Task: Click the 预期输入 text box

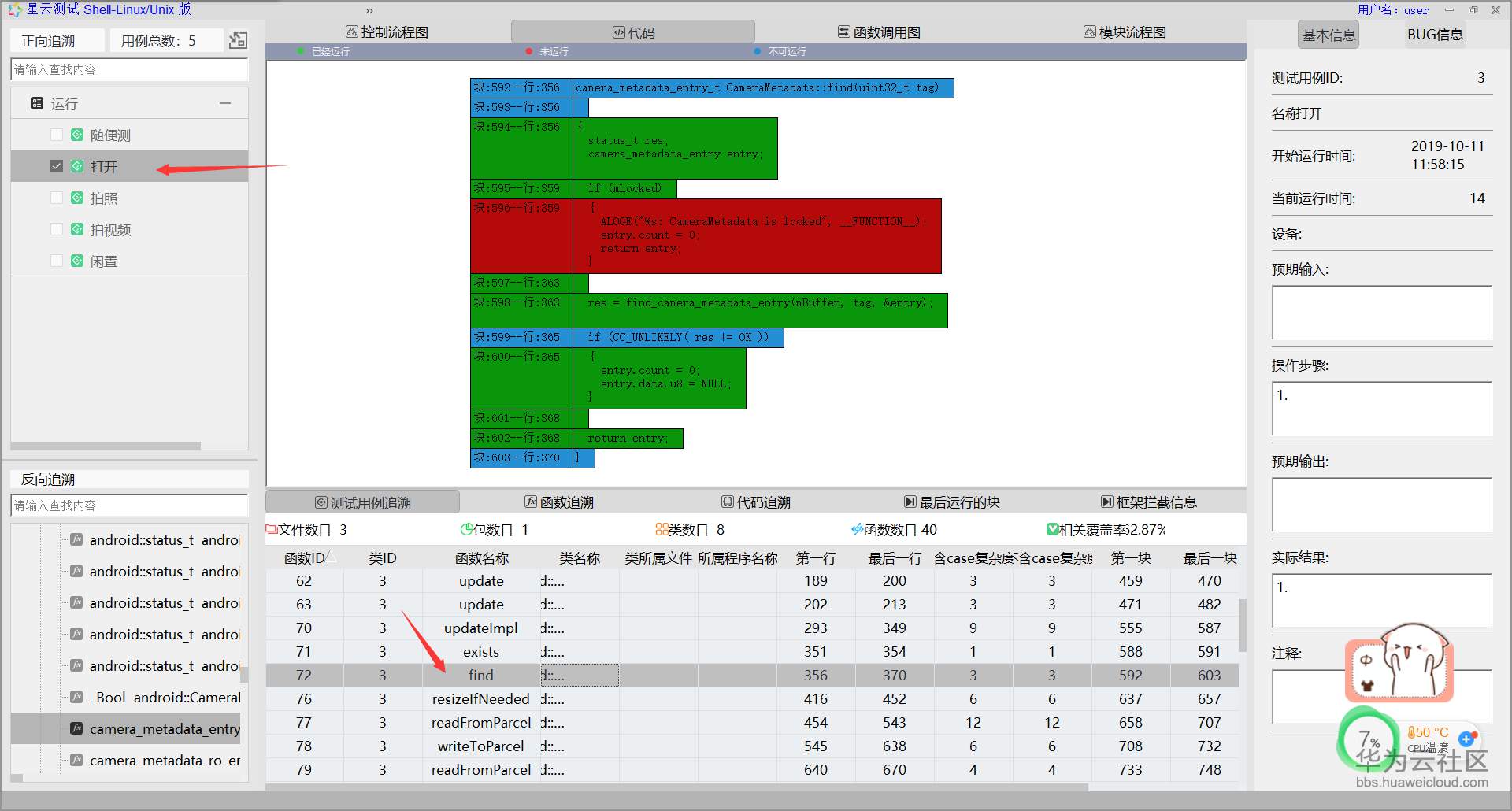Action: click(x=1382, y=313)
